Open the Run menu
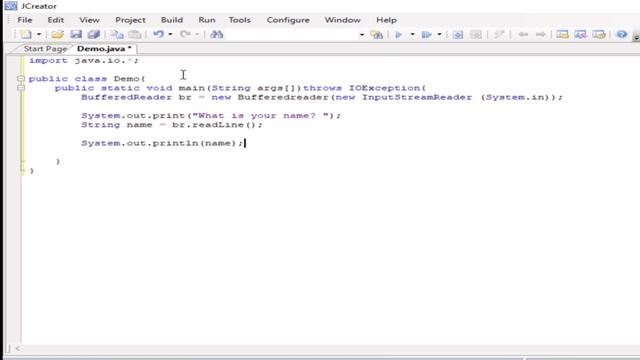640x360 pixels. [x=207, y=20]
